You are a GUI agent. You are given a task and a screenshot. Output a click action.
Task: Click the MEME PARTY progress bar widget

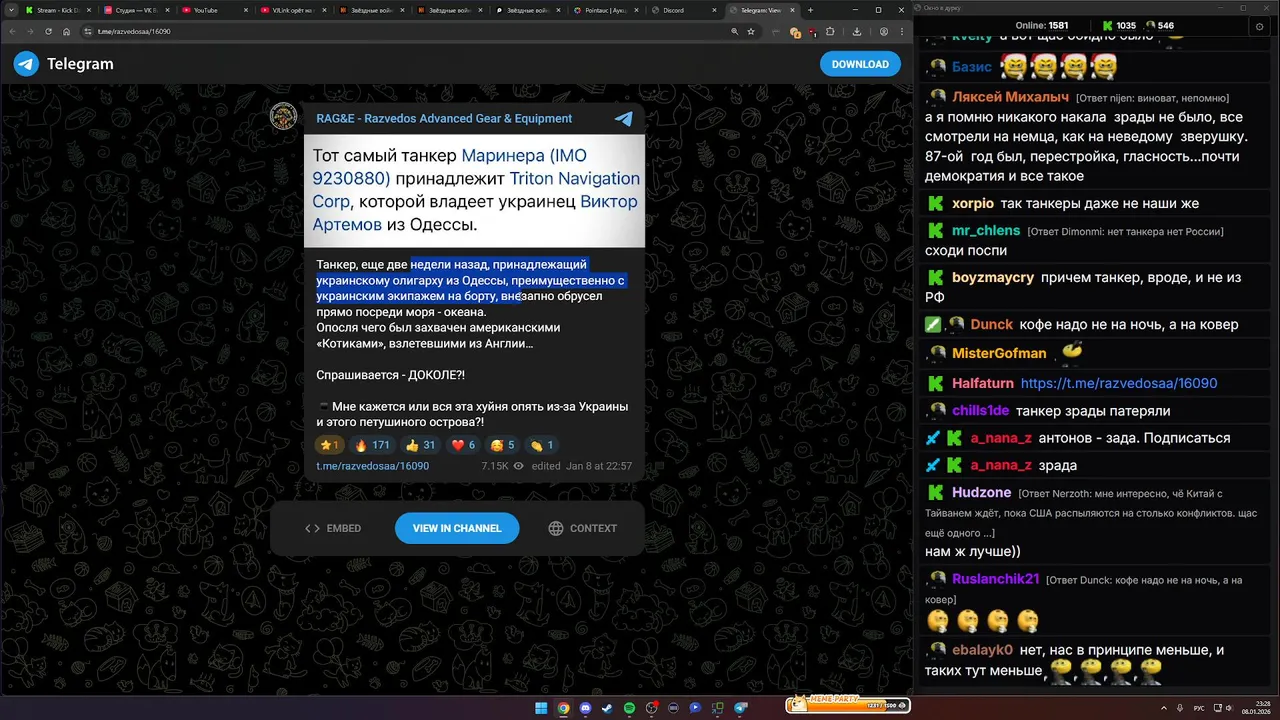pyautogui.click(x=849, y=705)
